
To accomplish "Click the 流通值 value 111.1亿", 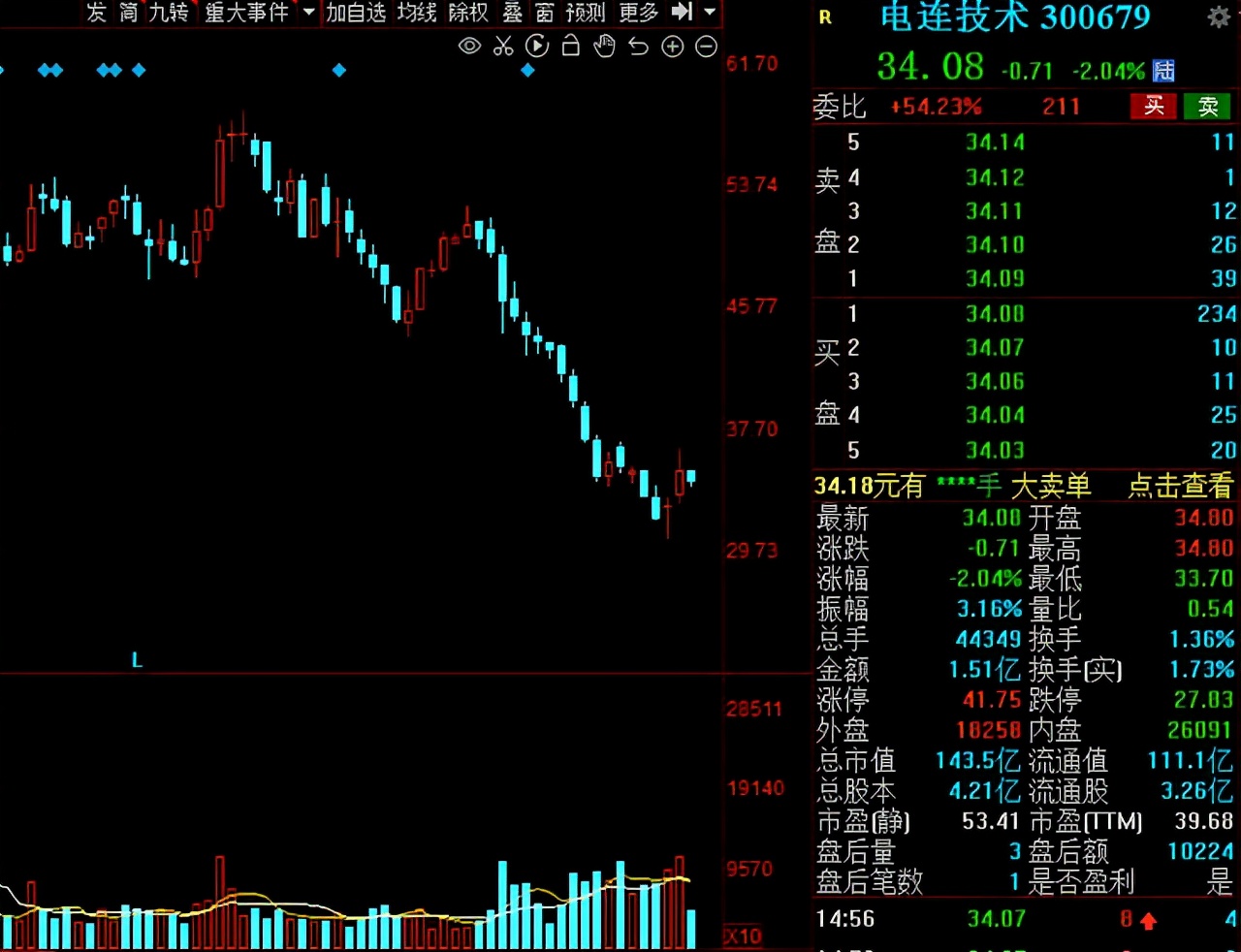I will pos(1191,761).
